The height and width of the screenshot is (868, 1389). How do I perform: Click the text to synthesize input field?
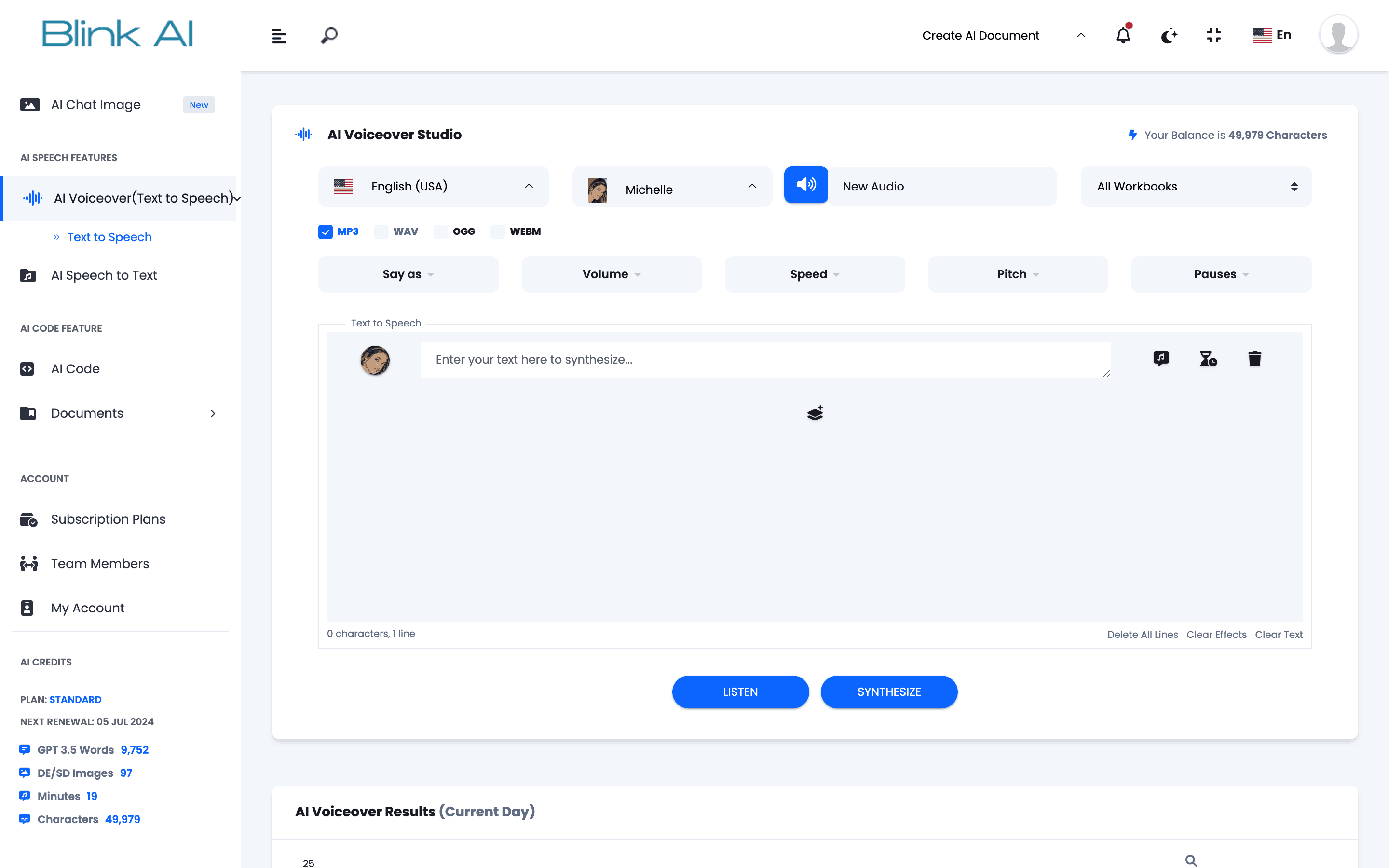(764, 359)
